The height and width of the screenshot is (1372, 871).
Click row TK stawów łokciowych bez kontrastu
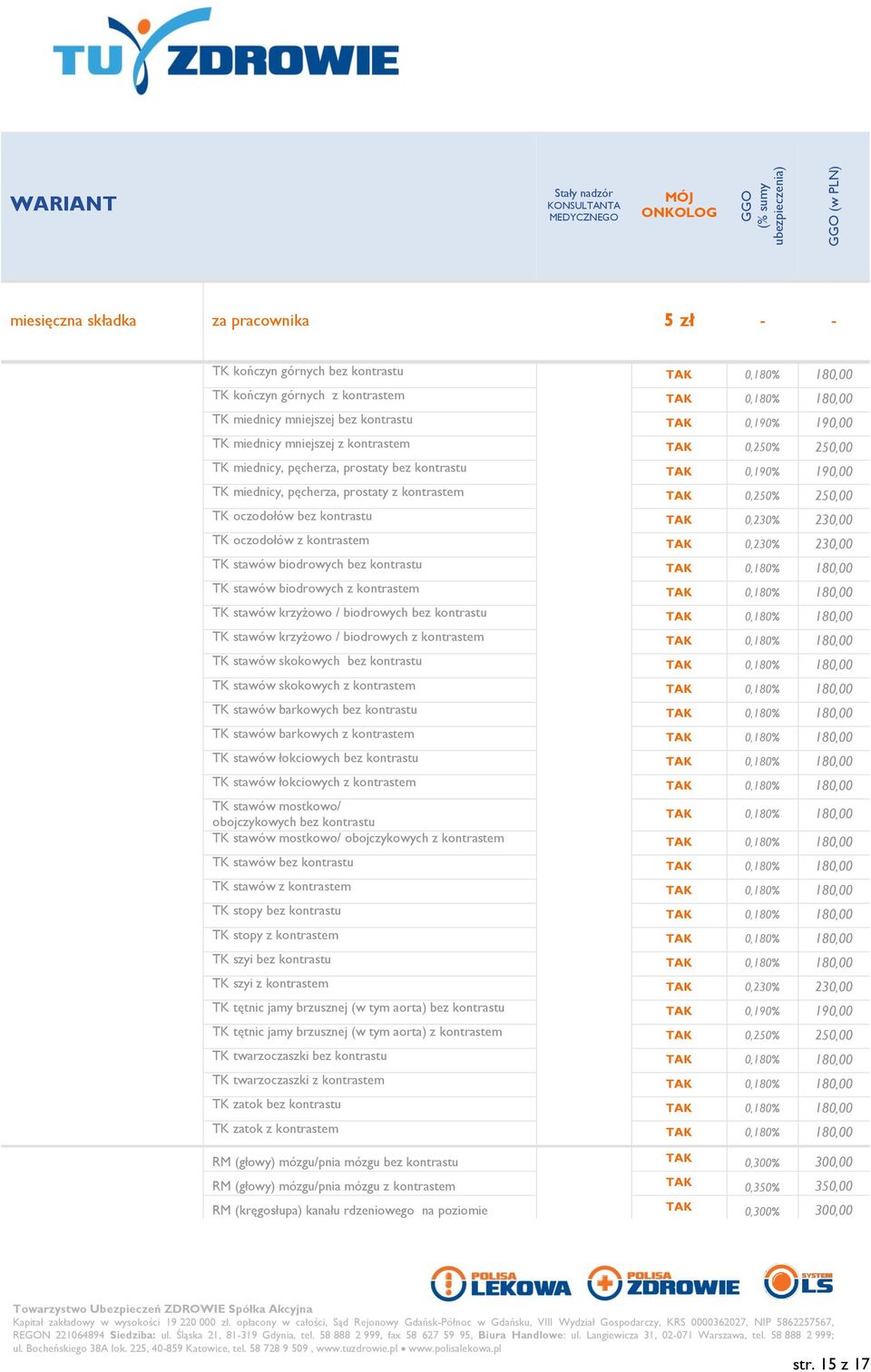click(315, 758)
